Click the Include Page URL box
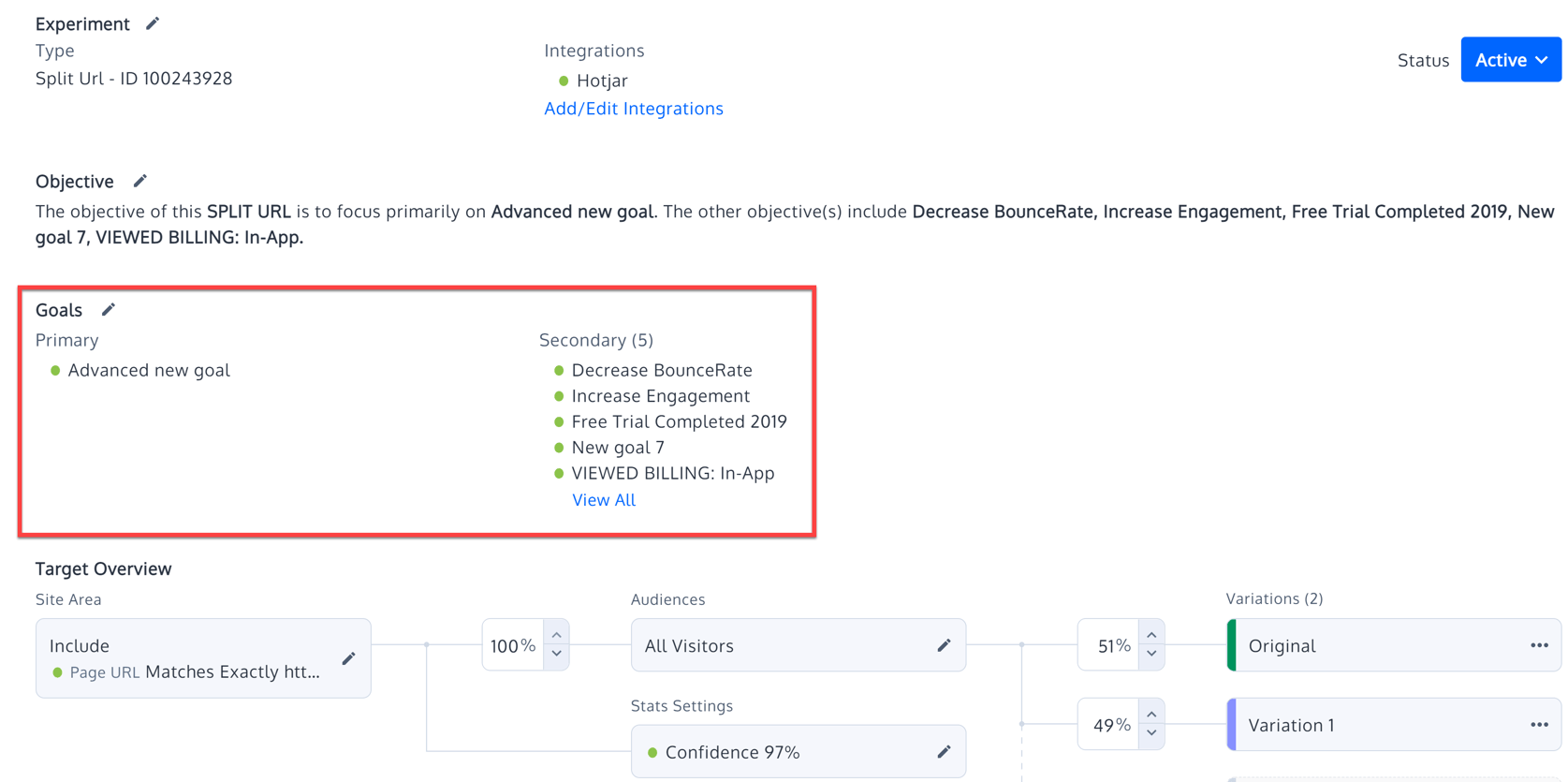This screenshot has height=782, width=1568. (203, 658)
